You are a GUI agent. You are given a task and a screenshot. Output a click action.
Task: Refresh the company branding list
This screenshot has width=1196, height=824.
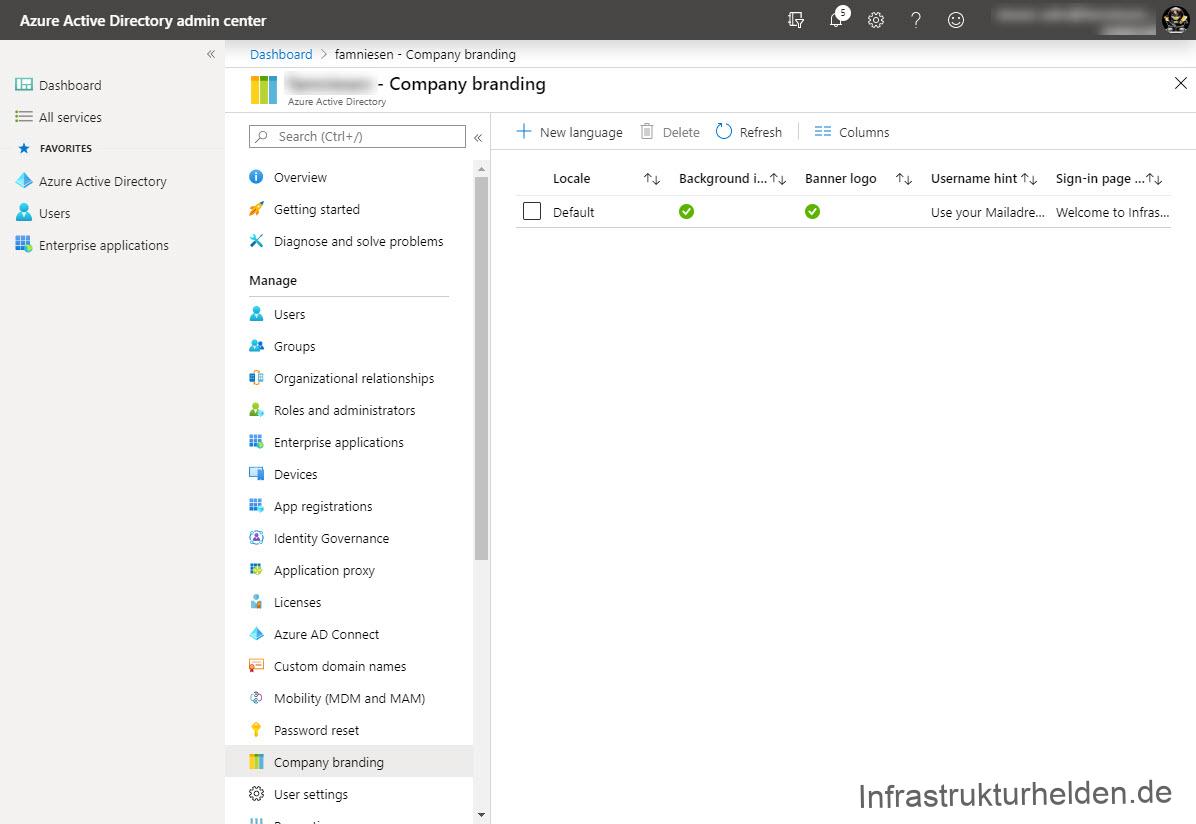[x=749, y=132]
